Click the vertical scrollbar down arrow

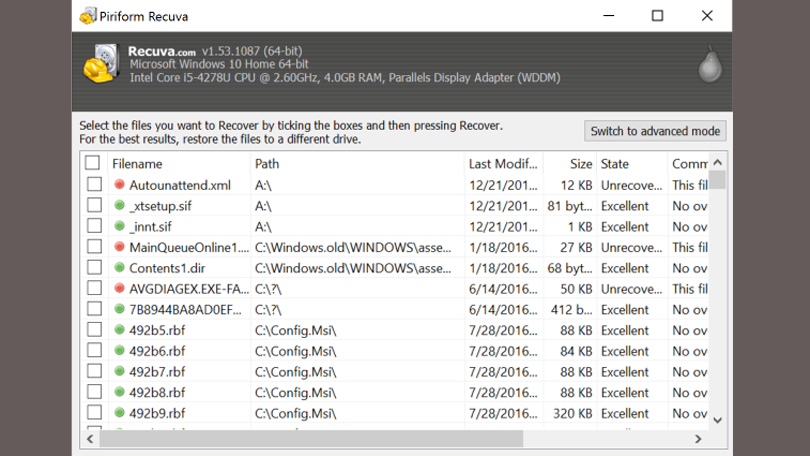tap(717, 421)
